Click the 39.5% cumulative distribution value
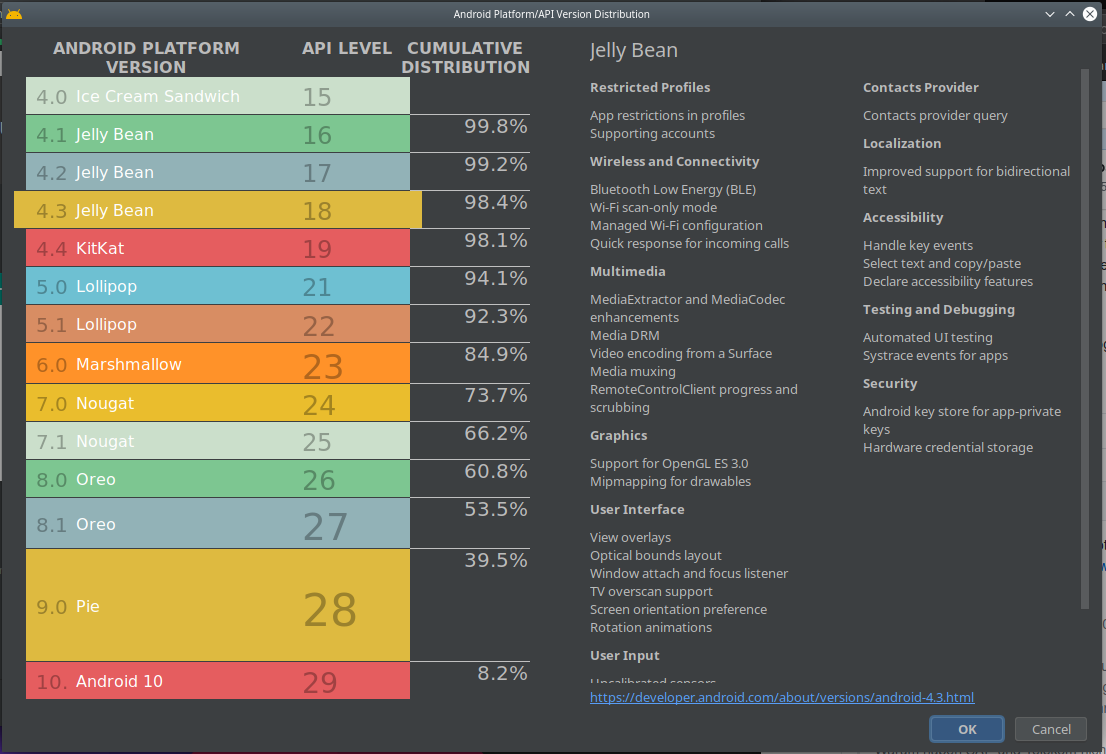This screenshot has height=754, width=1106. pos(496,560)
